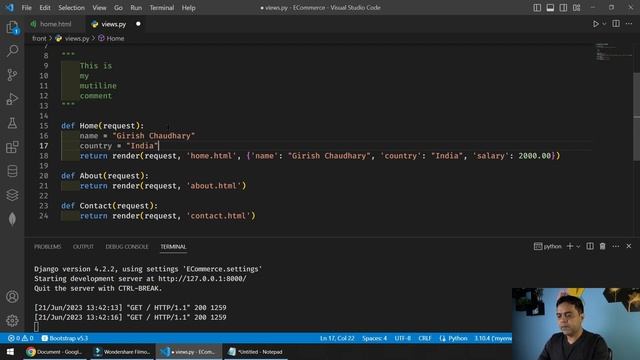Select the Terminal panel tab
Viewport: 640px width, 360px height.
point(173,247)
